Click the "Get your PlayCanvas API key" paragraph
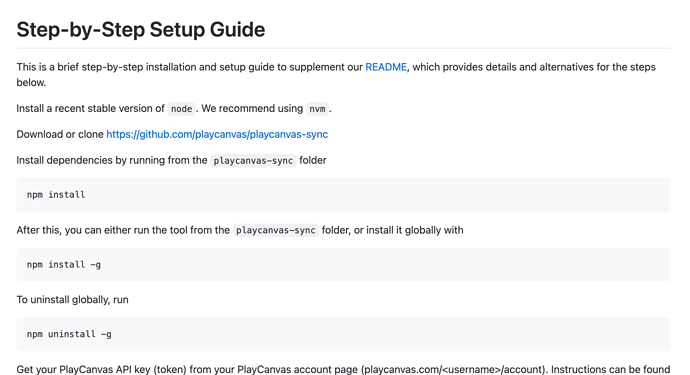The height and width of the screenshot is (375, 690). (343, 369)
